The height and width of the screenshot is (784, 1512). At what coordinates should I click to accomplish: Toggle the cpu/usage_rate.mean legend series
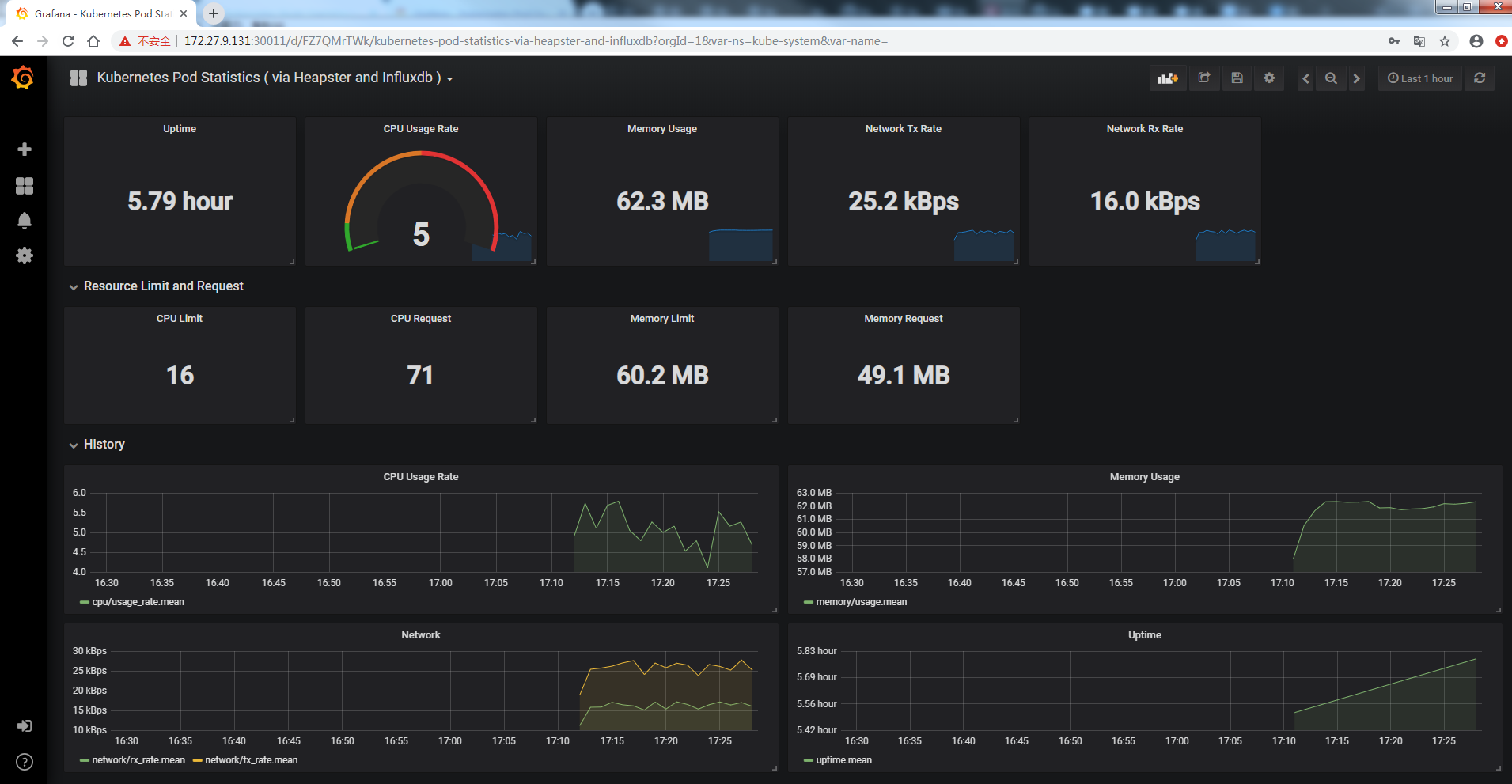click(138, 602)
